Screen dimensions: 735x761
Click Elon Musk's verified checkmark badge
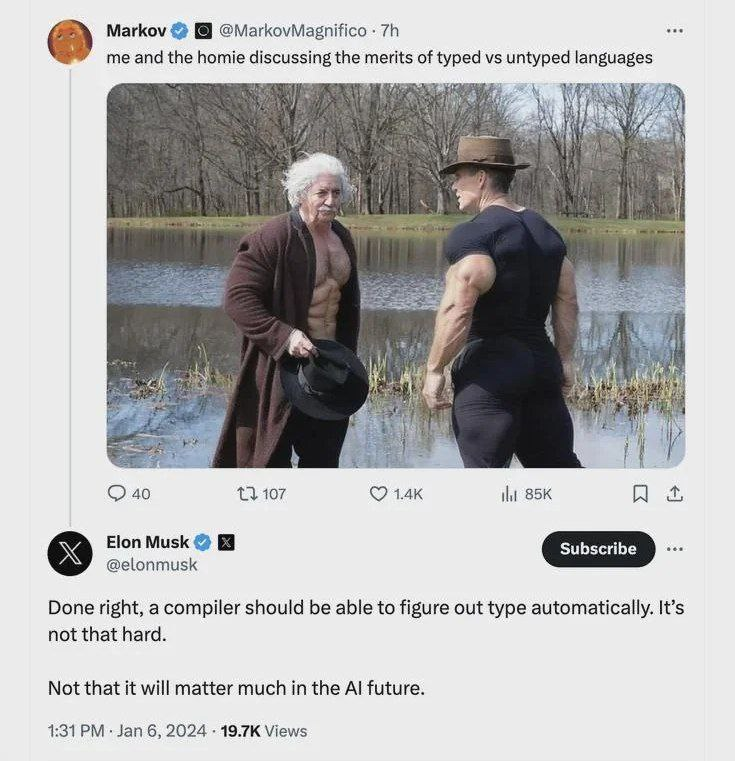(202, 542)
